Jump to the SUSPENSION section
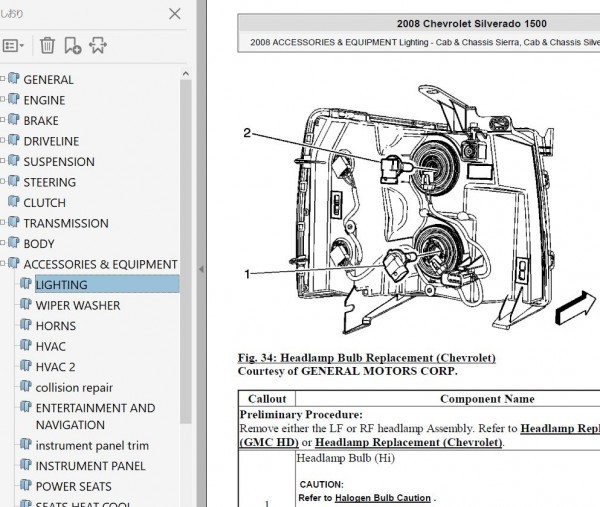 pos(59,162)
